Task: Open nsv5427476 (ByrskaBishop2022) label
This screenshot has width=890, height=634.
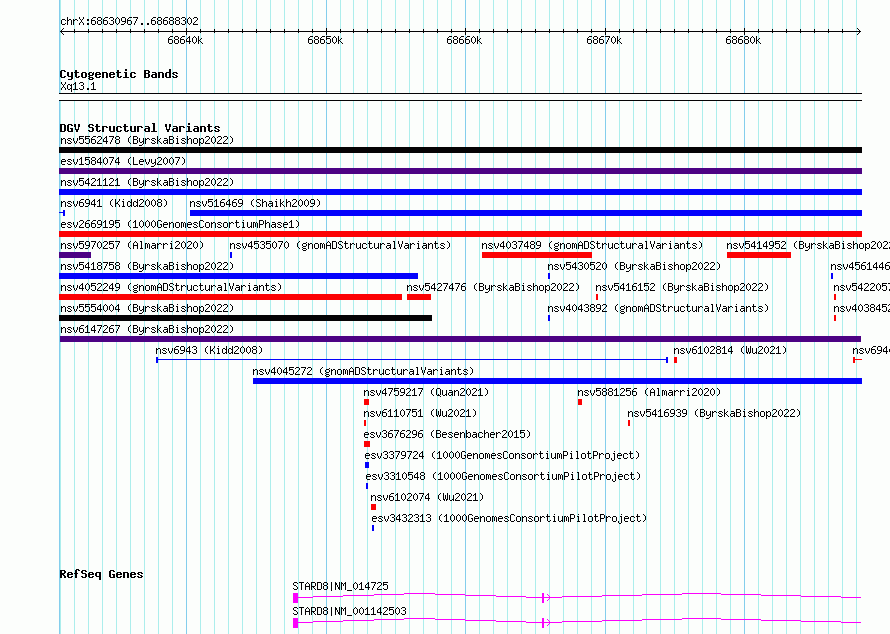Action: click(x=493, y=287)
